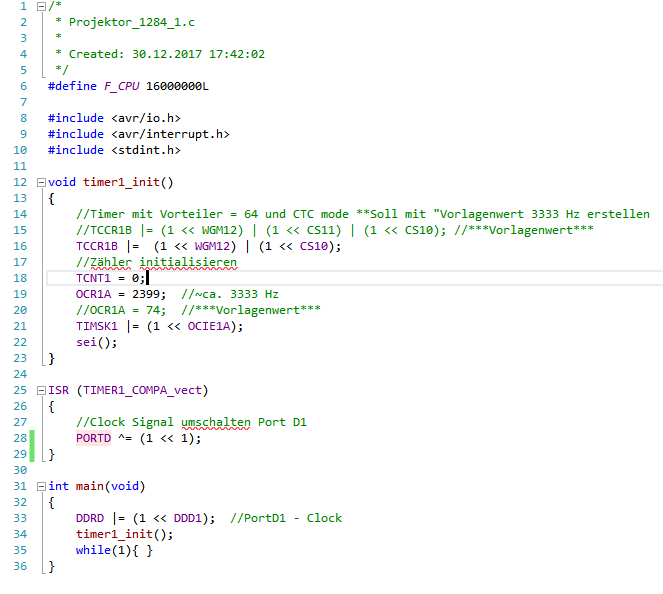This screenshot has width=663, height=594.
Task: Click main in the int main(void) line
Action: coord(90,487)
